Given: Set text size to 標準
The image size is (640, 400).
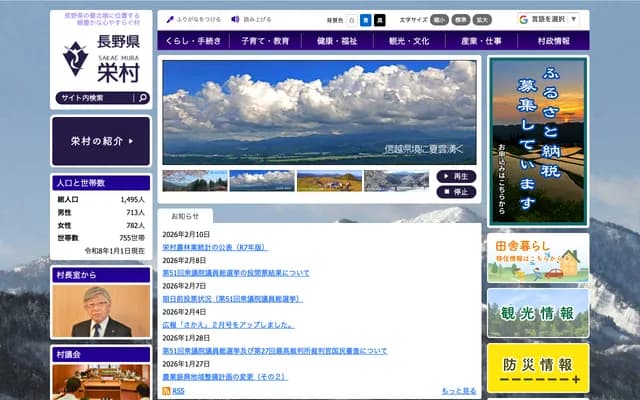Looking at the screenshot, I should coord(461,19).
